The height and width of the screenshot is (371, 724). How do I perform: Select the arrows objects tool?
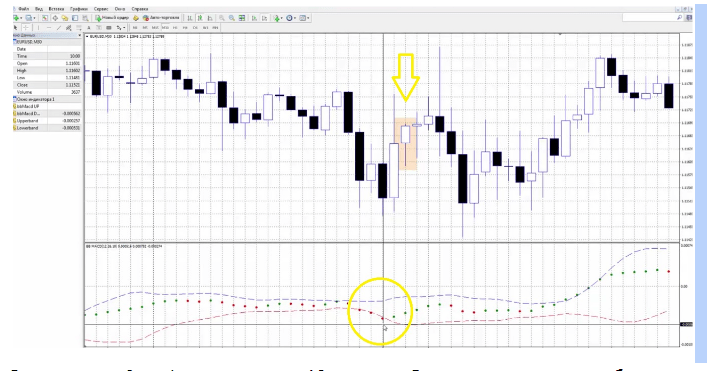click(119, 27)
